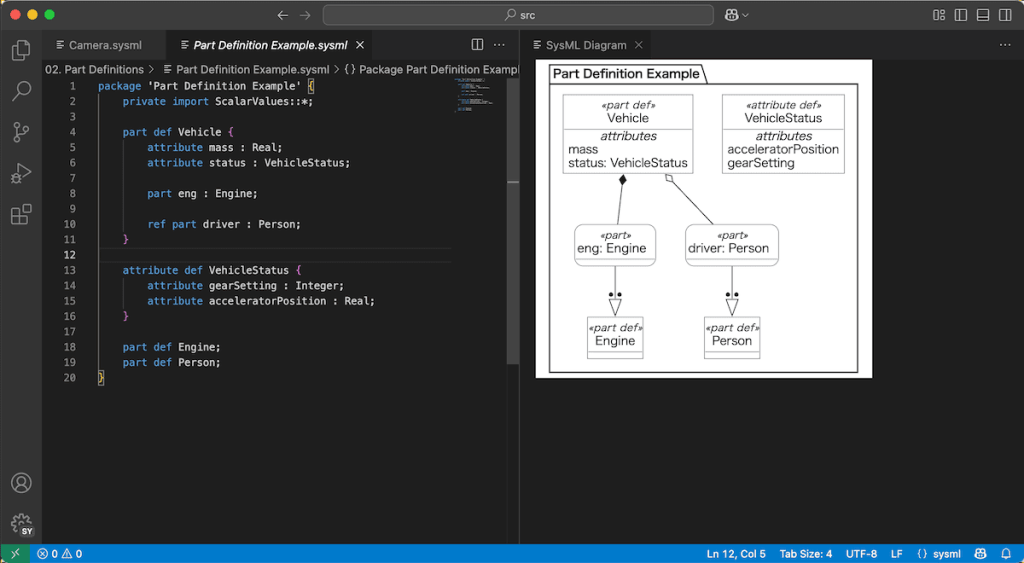Click the sysml language mode in status bar
This screenshot has width=1024, height=563.
pyautogui.click(x=938, y=553)
